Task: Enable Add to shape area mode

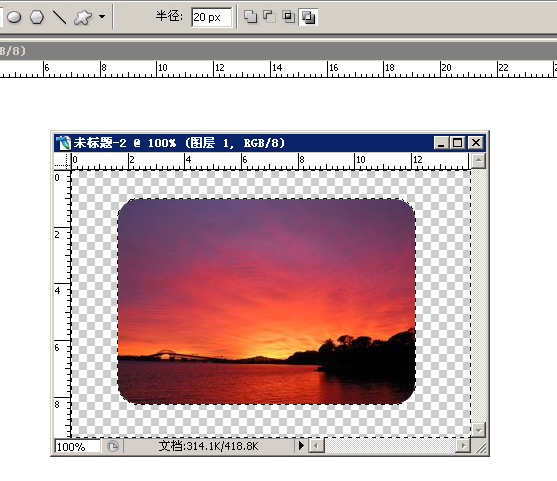Action: (x=250, y=17)
